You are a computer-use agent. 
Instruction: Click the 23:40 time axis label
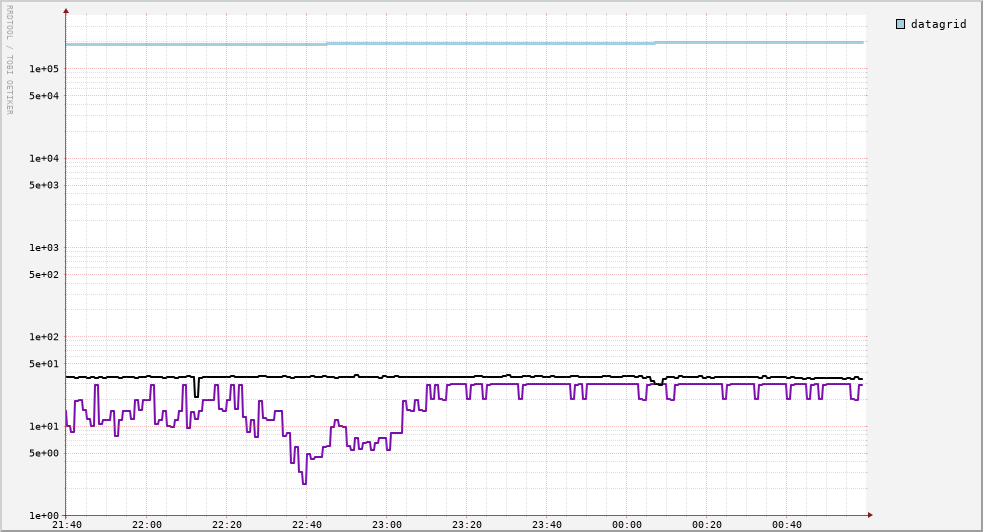tap(547, 525)
